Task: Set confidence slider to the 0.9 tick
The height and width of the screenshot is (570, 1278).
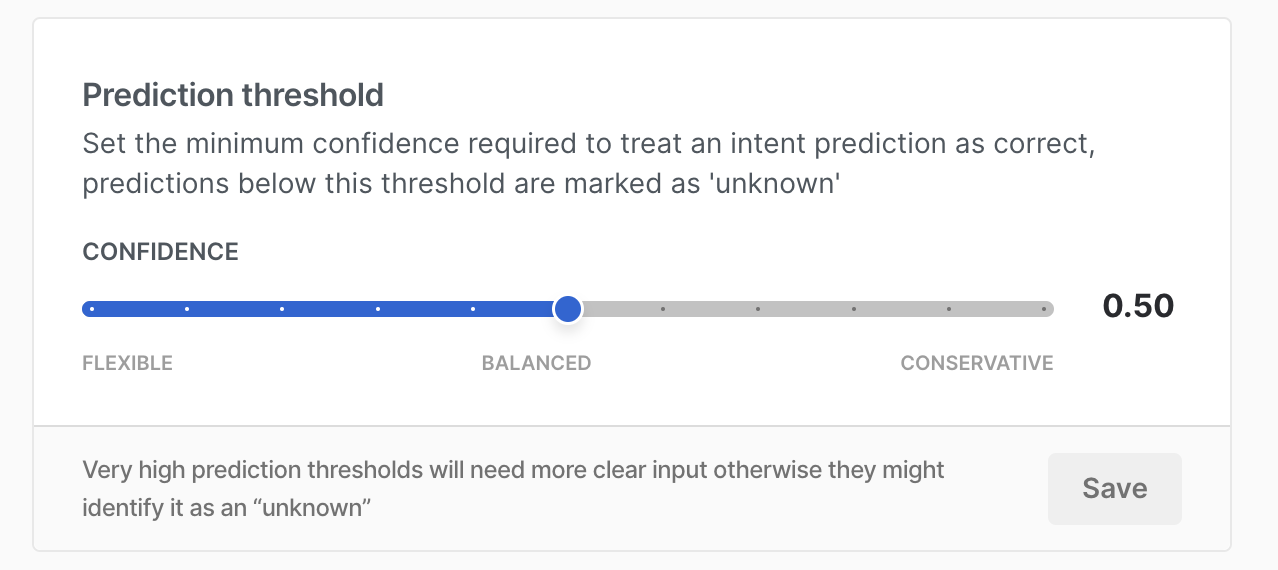Action: [949, 309]
